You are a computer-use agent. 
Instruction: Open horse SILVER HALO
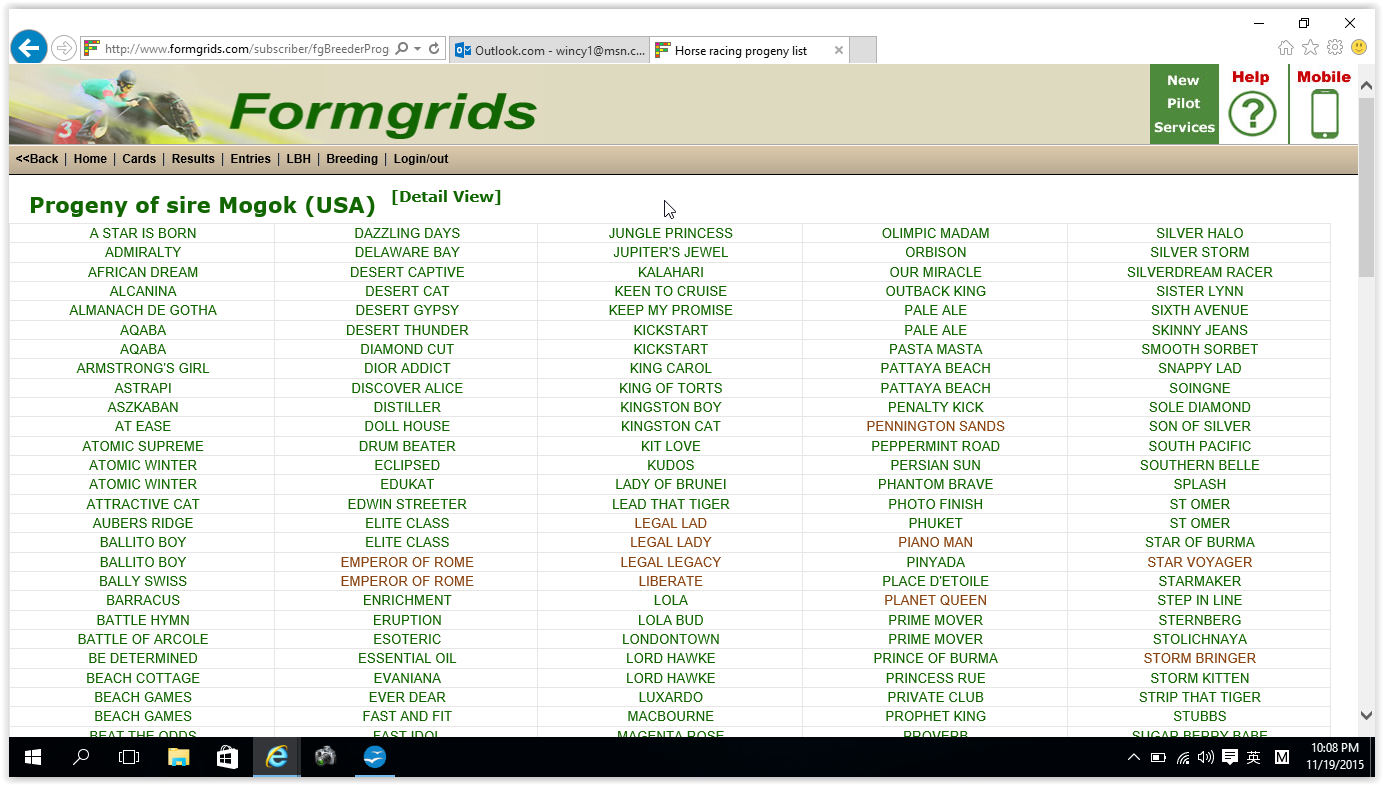1200,233
